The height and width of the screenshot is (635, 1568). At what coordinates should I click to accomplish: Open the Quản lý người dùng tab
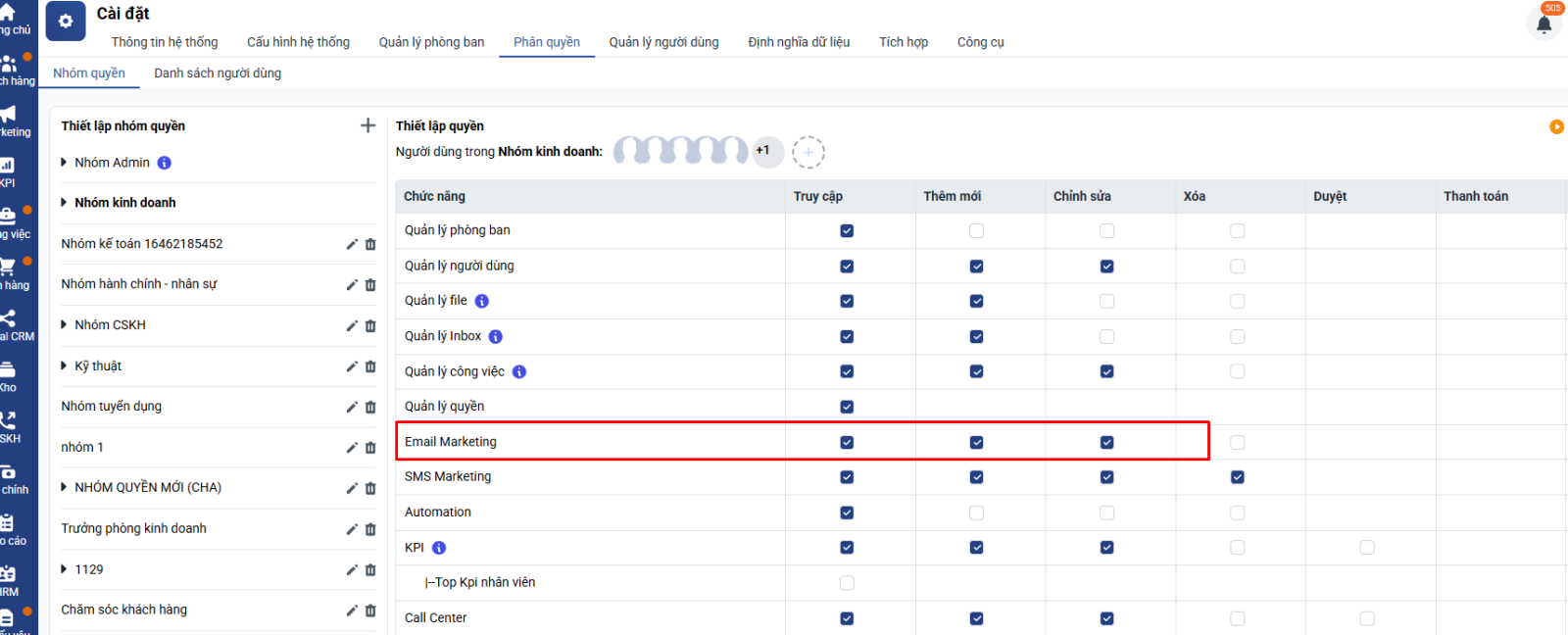pyautogui.click(x=663, y=42)
